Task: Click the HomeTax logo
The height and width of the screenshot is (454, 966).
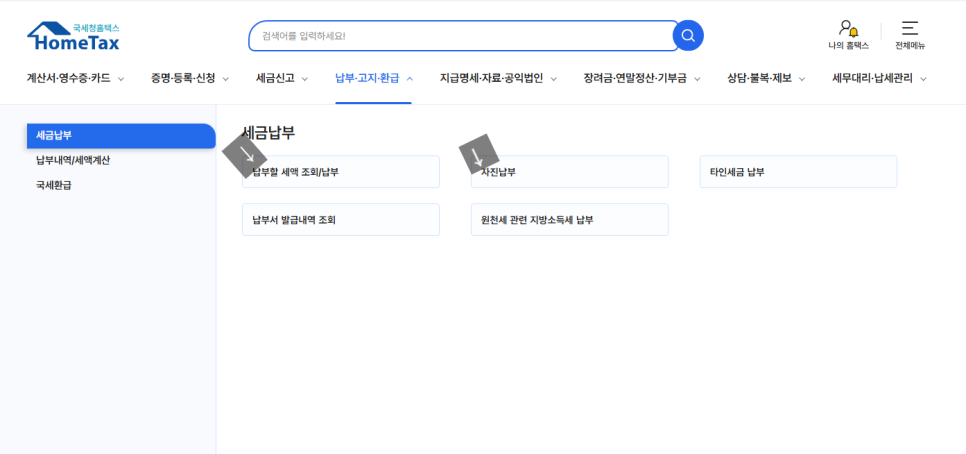Action: click(x=73, y=37)
